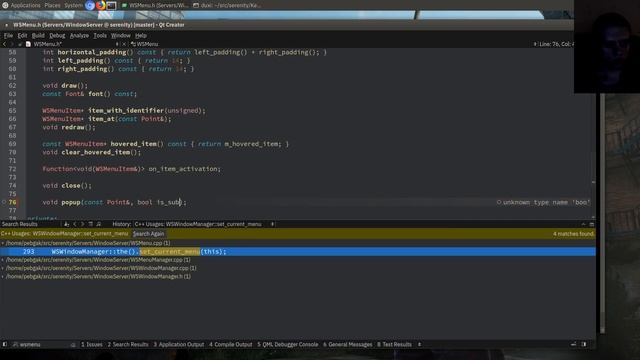The height and width of the screenshot is (360, 640).
Task: Open the Window menu
Action: (121, 36)
